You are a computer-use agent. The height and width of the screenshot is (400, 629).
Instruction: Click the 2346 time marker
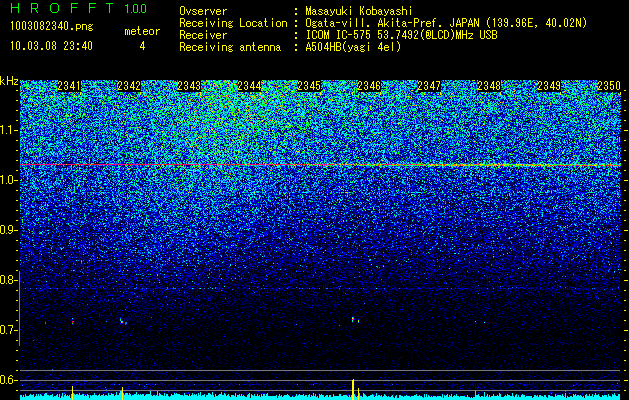tap(369, 86)
